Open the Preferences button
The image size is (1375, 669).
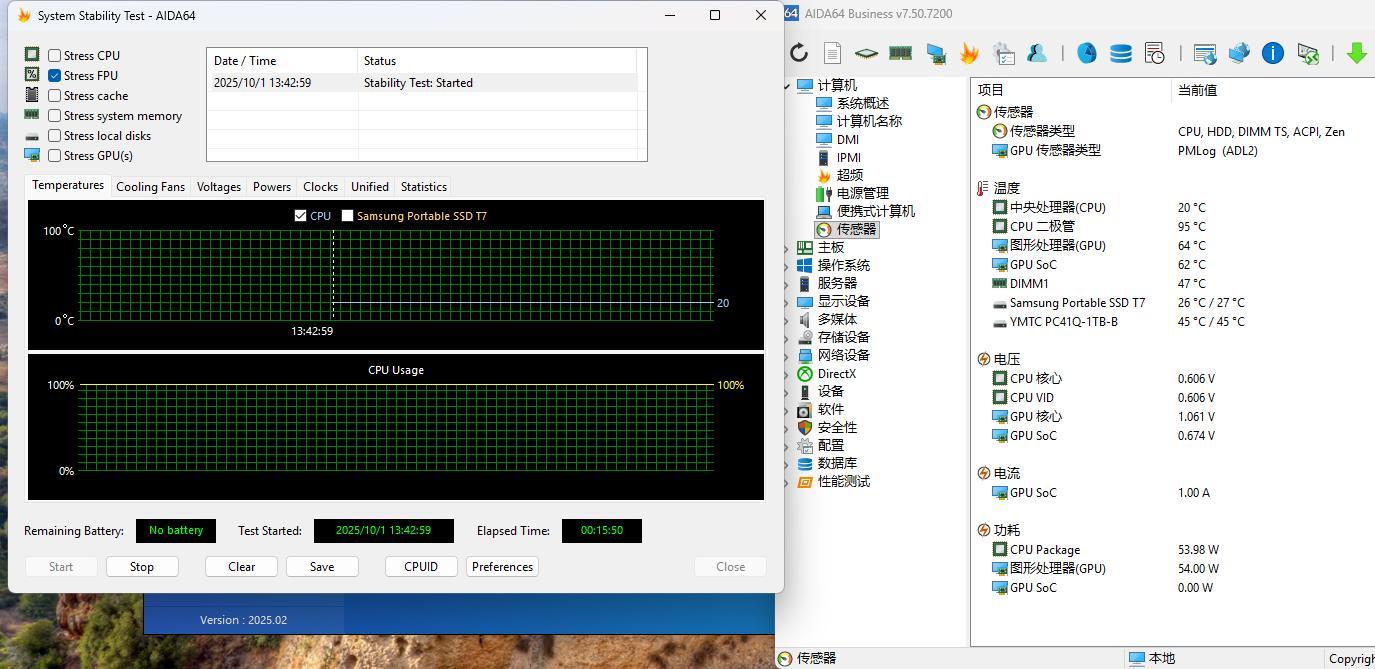(x=502, y=567)
